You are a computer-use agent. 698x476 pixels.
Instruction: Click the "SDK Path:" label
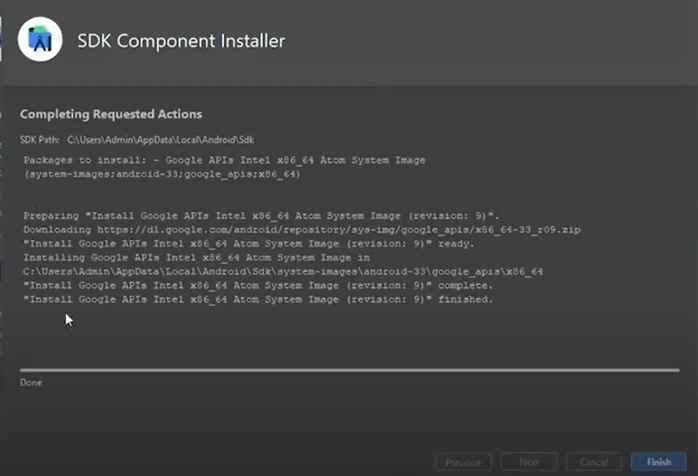coord(40,138)
